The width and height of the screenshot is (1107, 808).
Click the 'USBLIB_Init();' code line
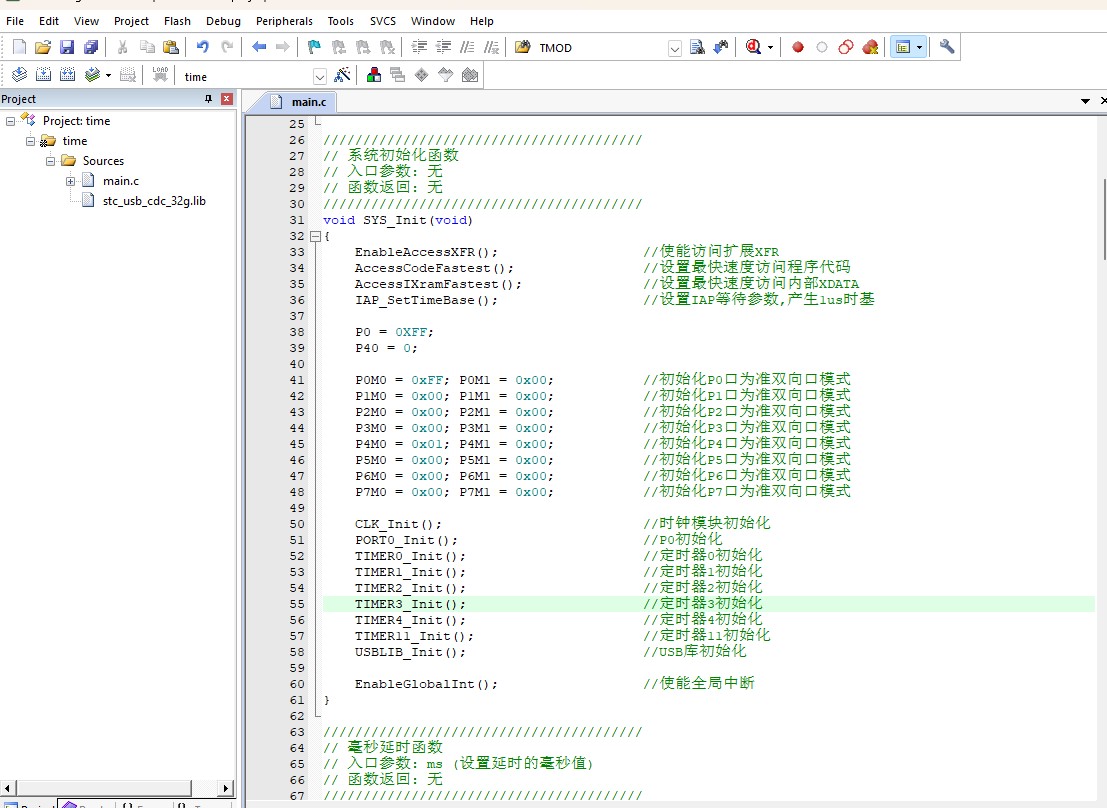coord(410,653)
